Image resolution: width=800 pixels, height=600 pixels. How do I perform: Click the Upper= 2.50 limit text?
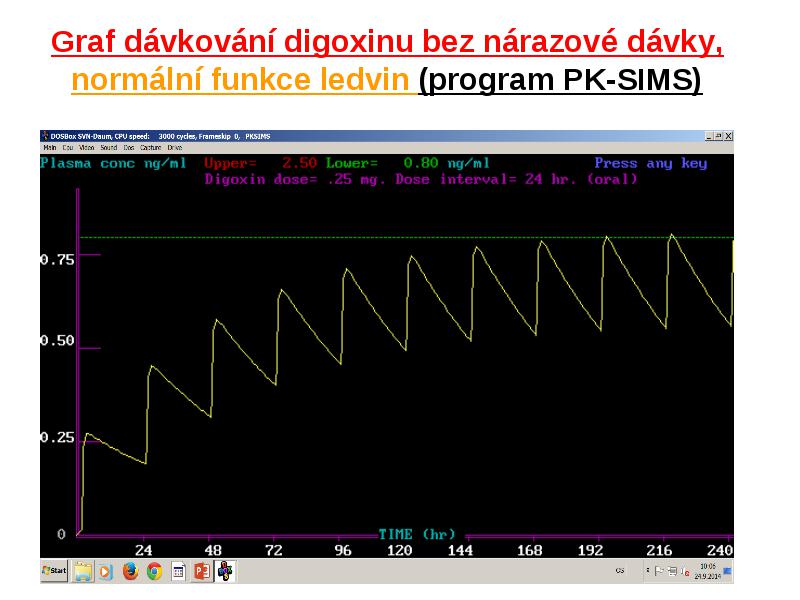[x=260, y=163]
